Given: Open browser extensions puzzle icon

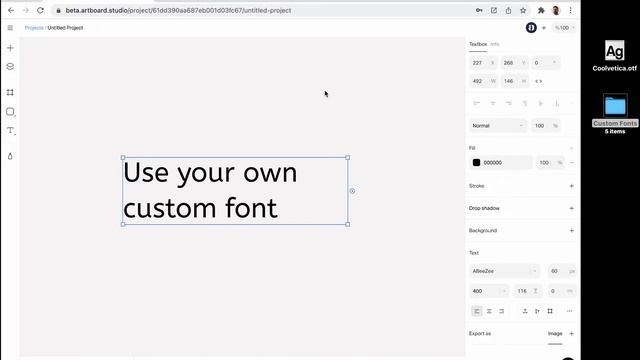Looking at the screenshot, I should tap(541, 10).
